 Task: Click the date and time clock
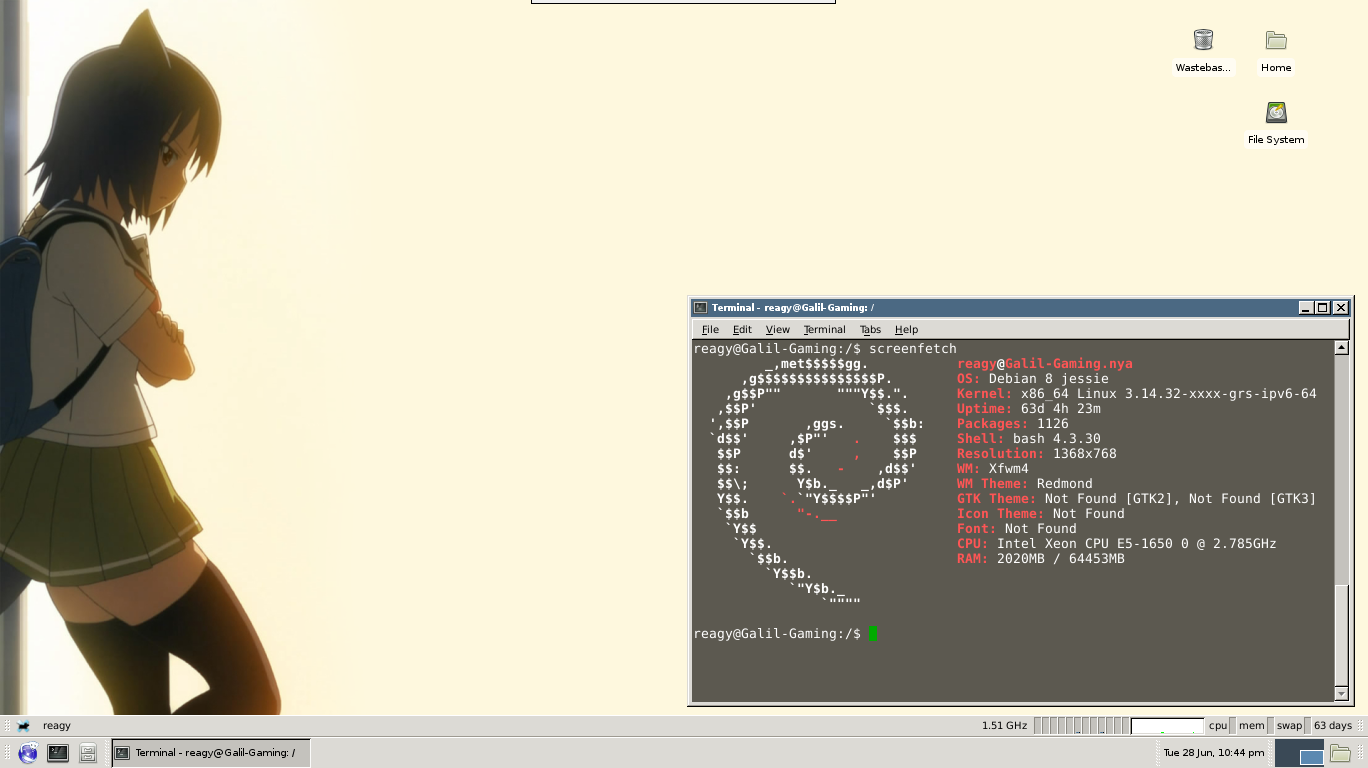pos(1214,753)
